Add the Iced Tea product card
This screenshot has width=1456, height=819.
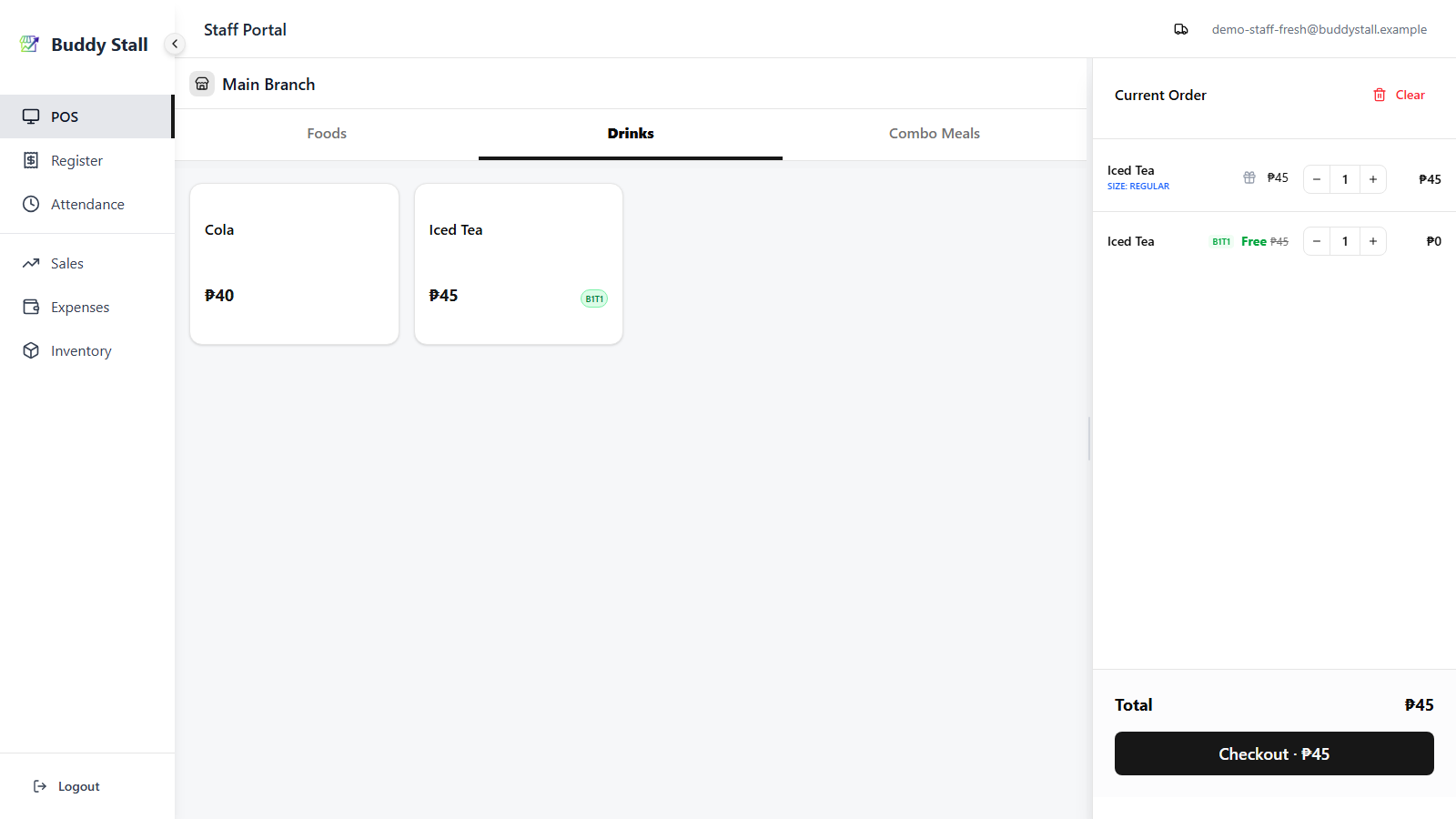[x=519, y=264]
